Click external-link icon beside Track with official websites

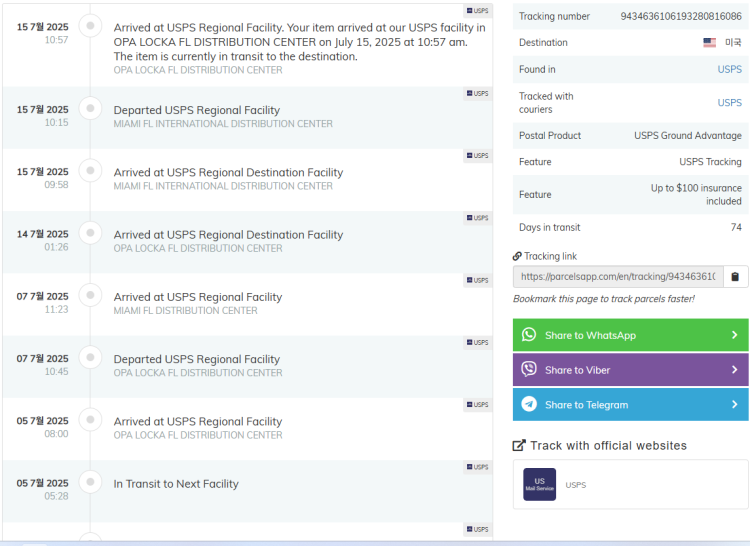519,446
